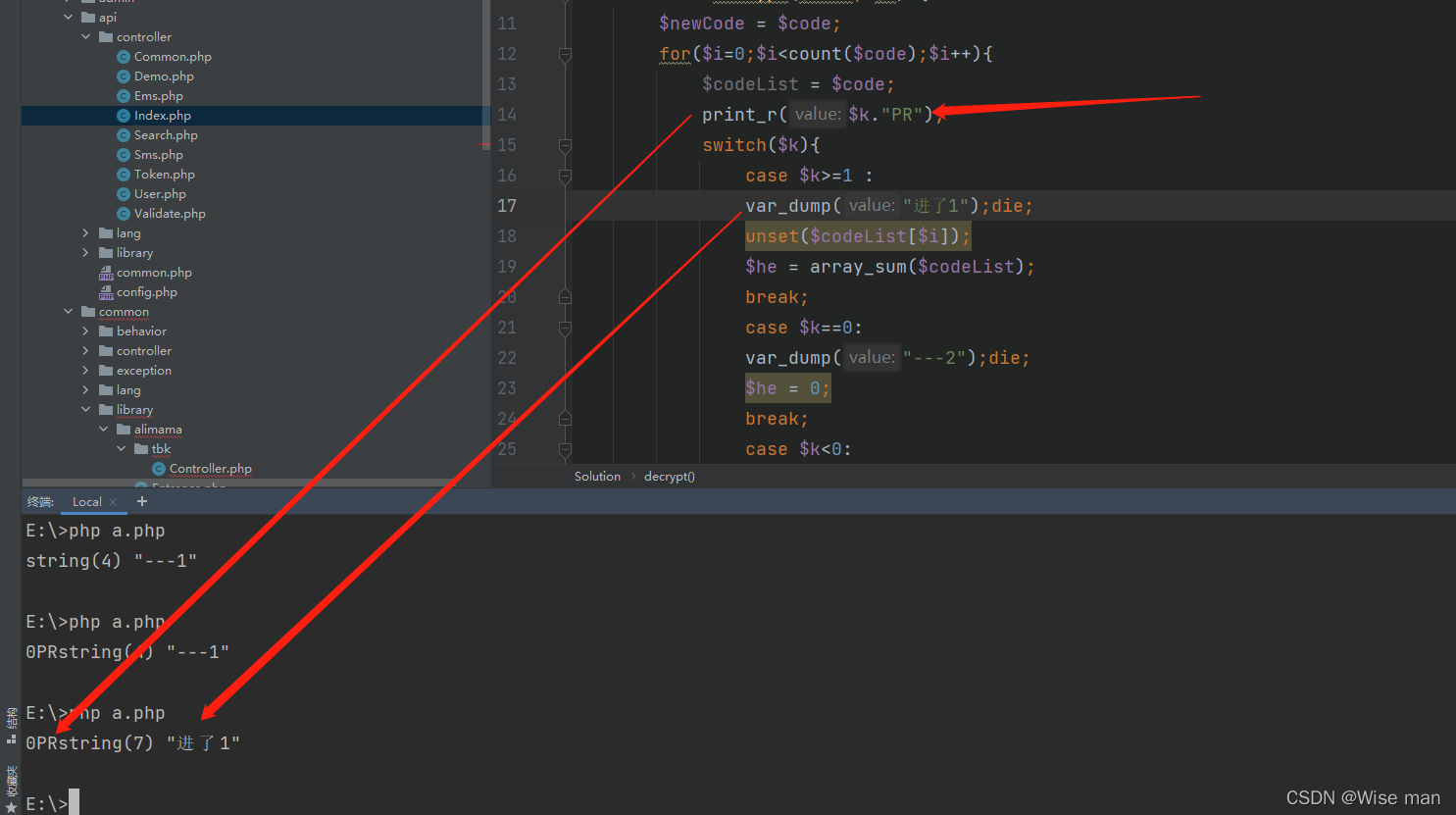Open the Structure tool window button

coord(11,726)
